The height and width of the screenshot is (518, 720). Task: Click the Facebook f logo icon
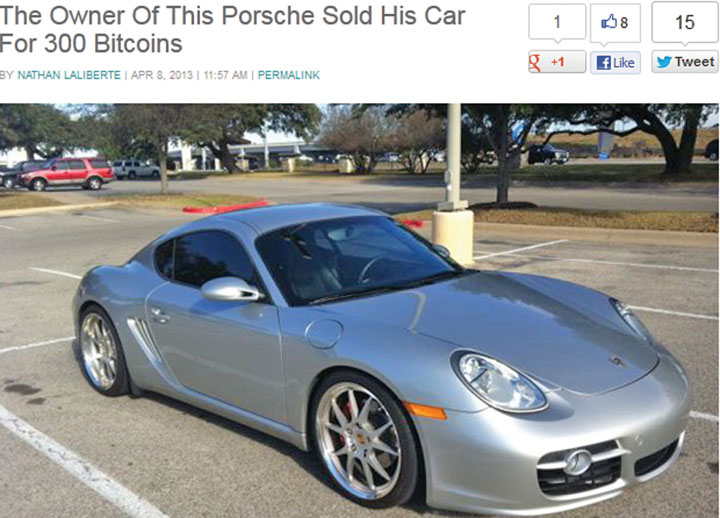click(x=603, y=62)
